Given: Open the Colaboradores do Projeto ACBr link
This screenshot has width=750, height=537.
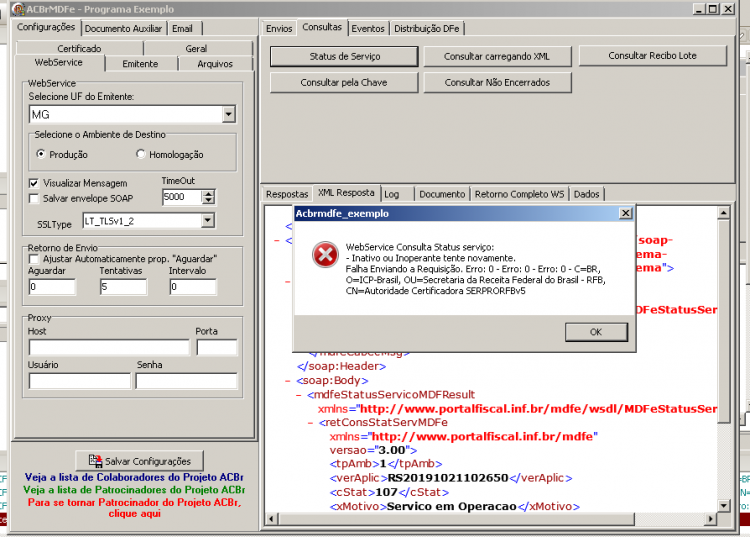Looking at the screenshot, I should point(134,477).
